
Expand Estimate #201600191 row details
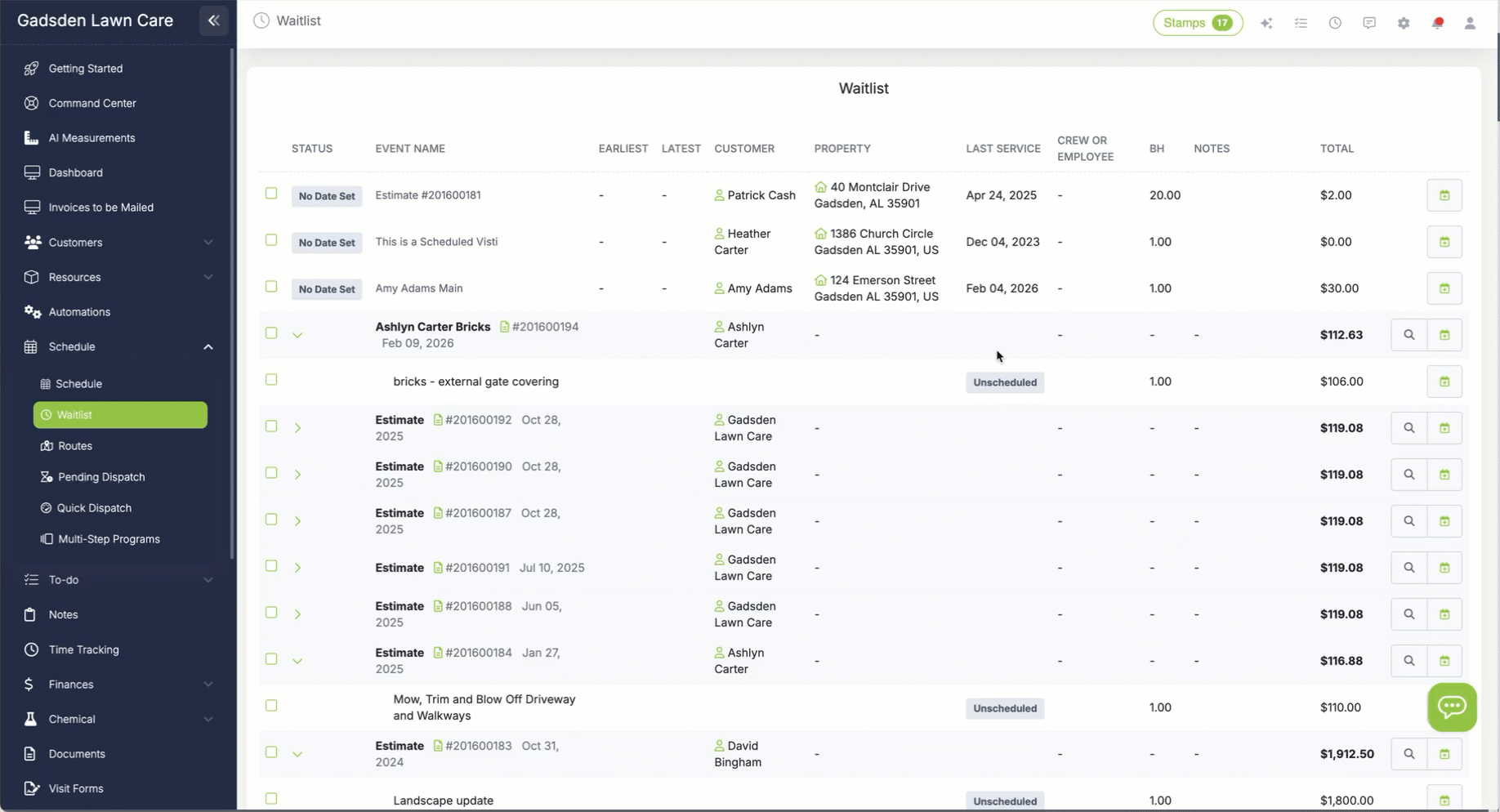click(x=298, y=567)
